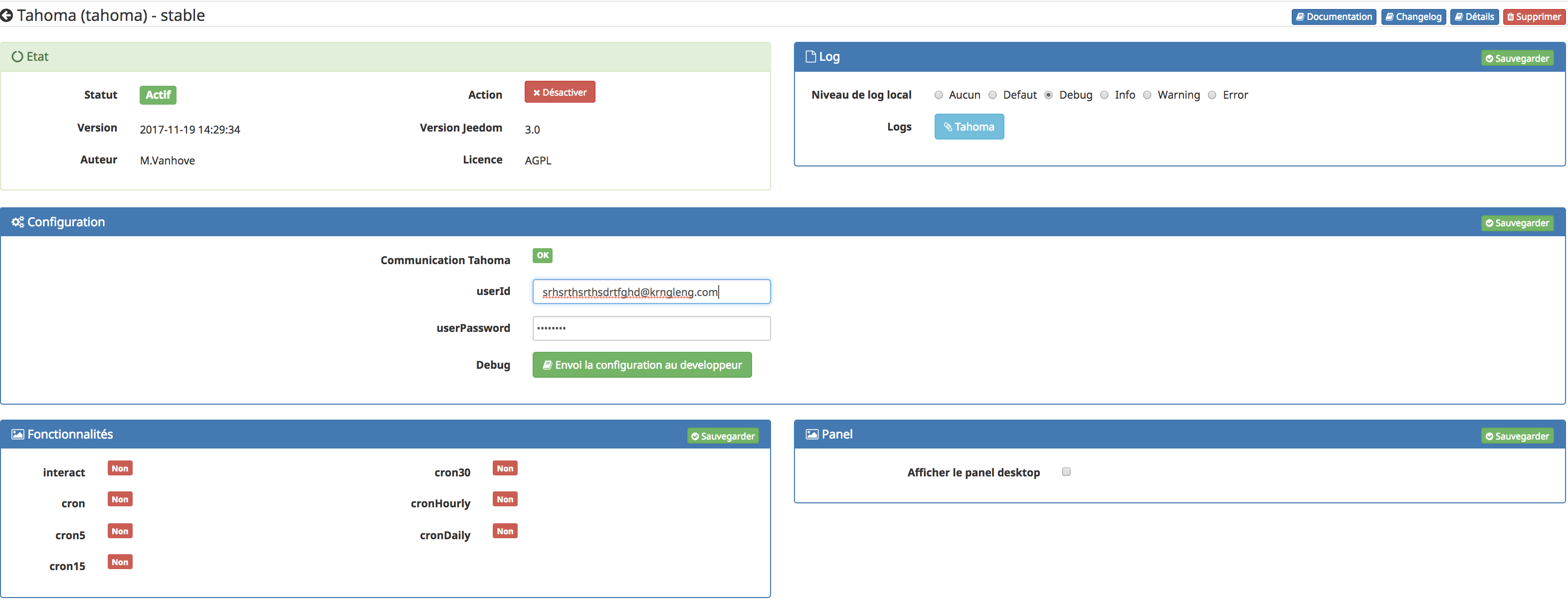Click the Documentation icon button

(x=1334, y=15)
